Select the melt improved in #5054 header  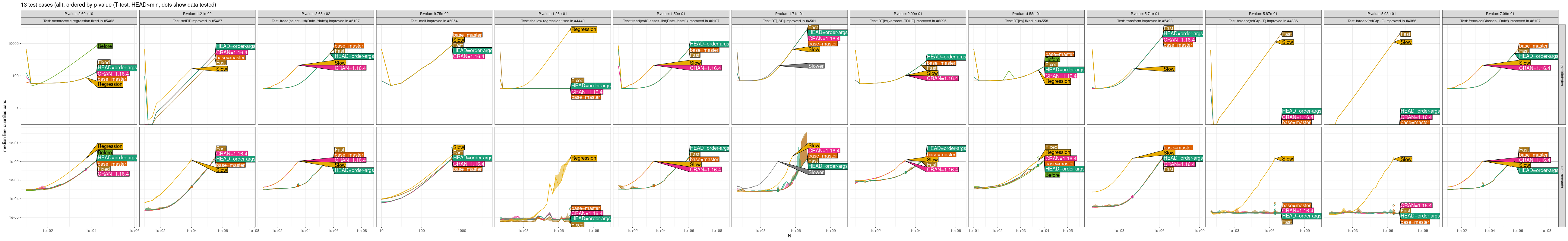coord(434,21)
